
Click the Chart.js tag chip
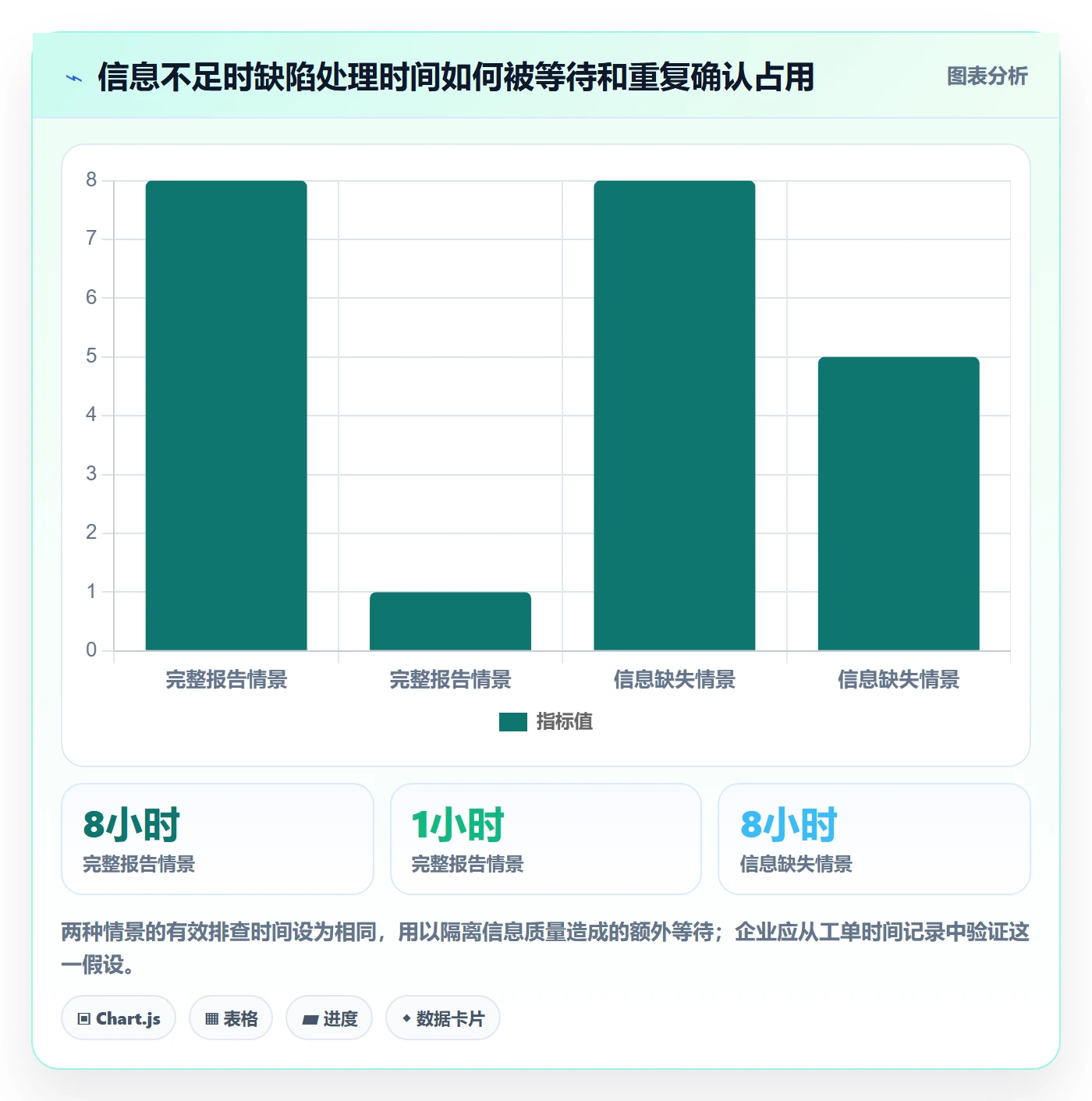[119, 1018]
